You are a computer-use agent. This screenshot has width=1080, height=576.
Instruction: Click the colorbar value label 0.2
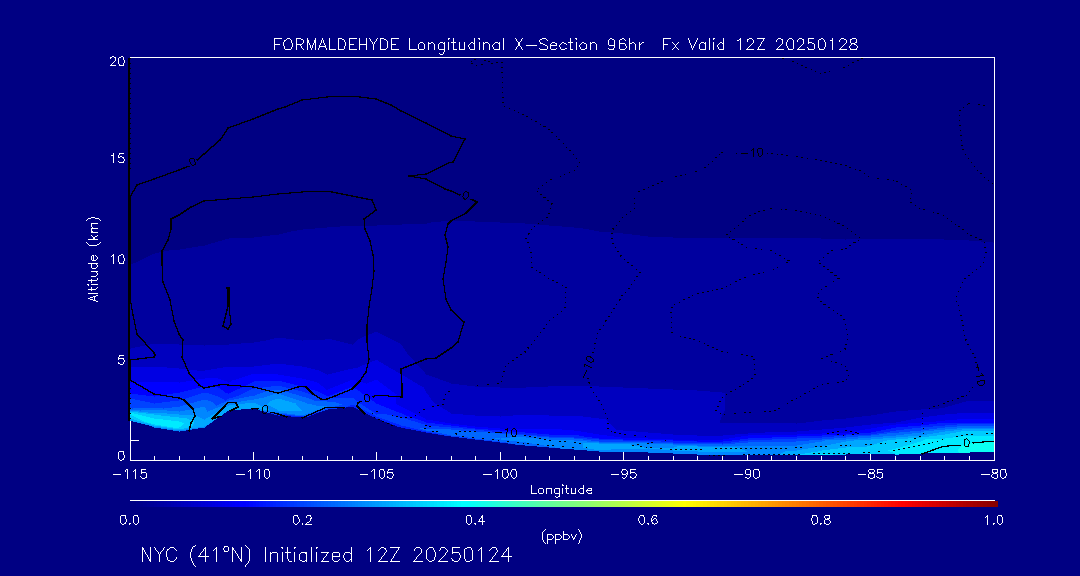(303, 520)
